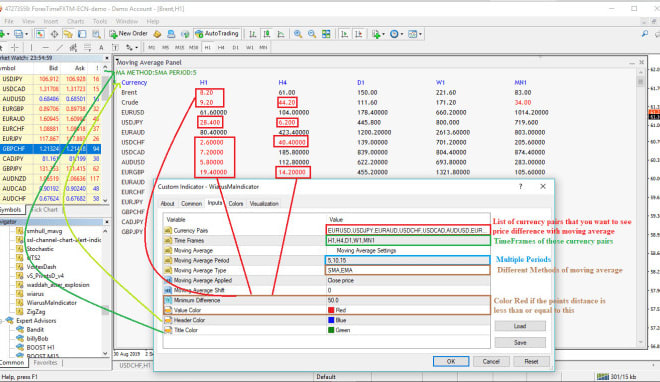The width and height of the screenshot is (660, 382).
Task: Open the MetaEditor book icon
Action: tap(157, 34)
